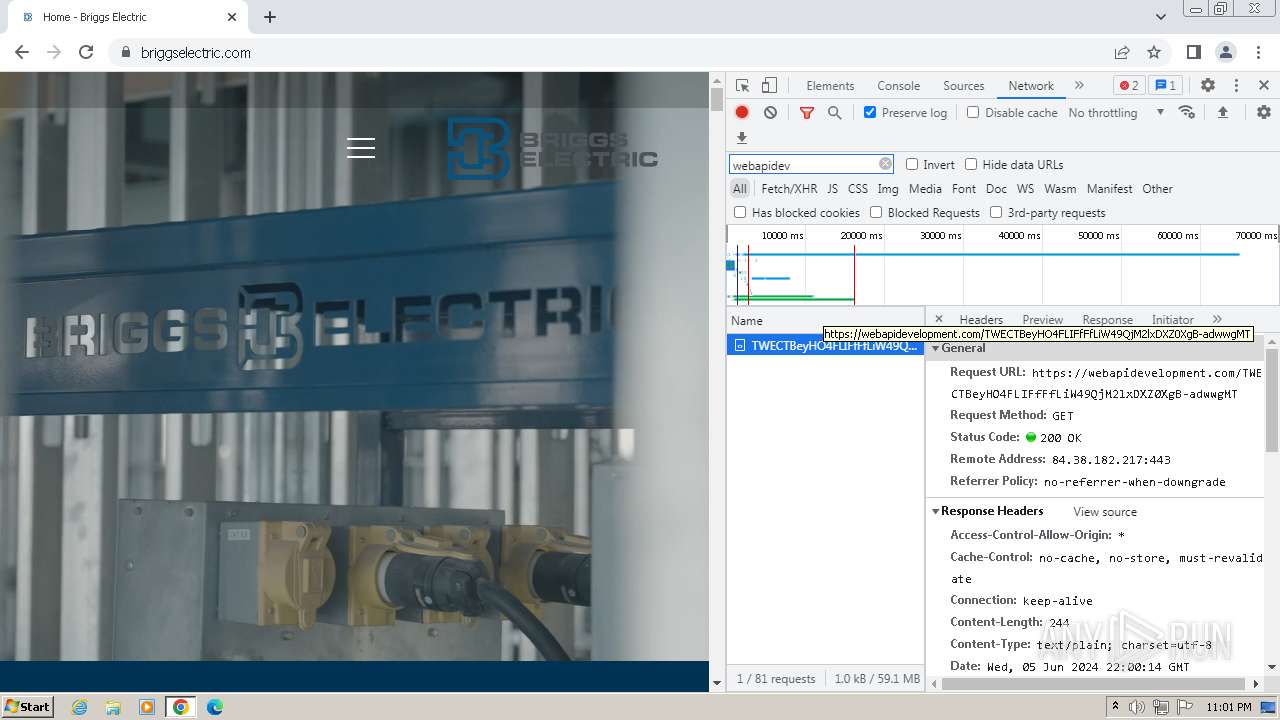
Task: Open network settings gear icon
Action: [1264, 112]
